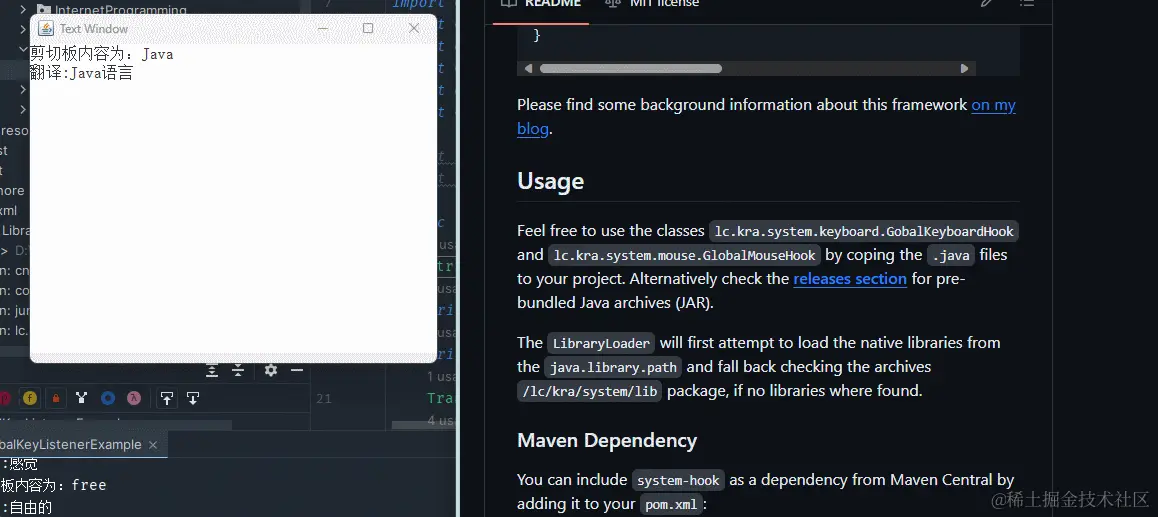
Task: Click Structure panel horizontal scrollbar
Action: pos(116,425)
